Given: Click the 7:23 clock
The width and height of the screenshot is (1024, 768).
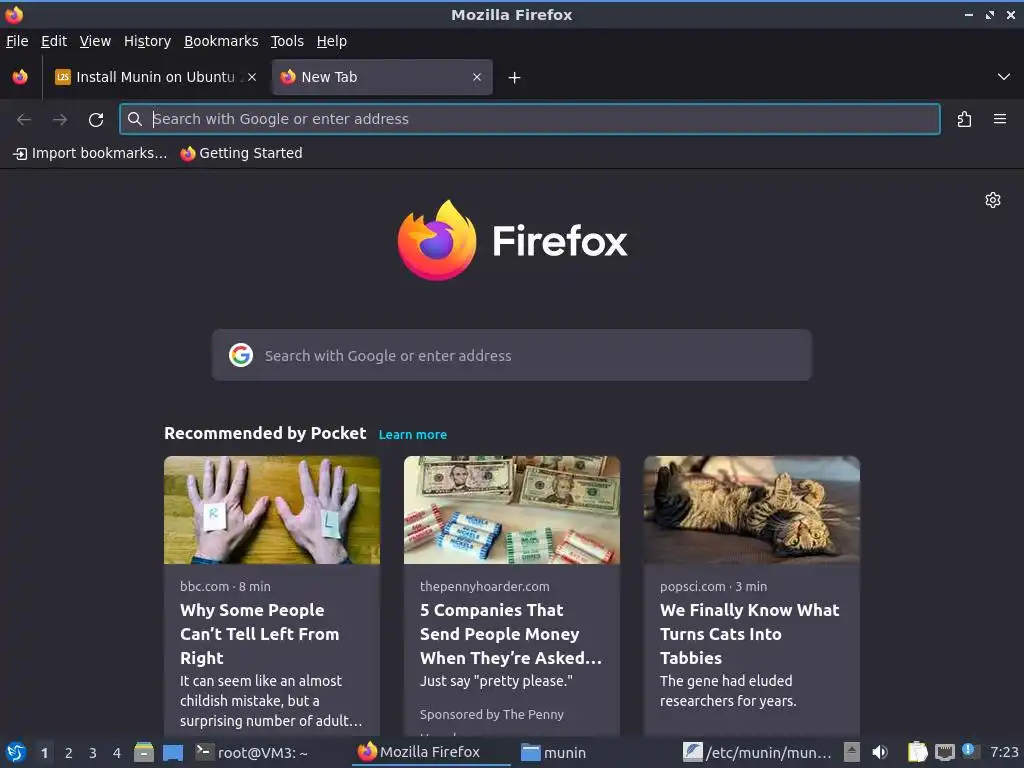Looking at the screenshot, I should click(x=1004, y=752).
